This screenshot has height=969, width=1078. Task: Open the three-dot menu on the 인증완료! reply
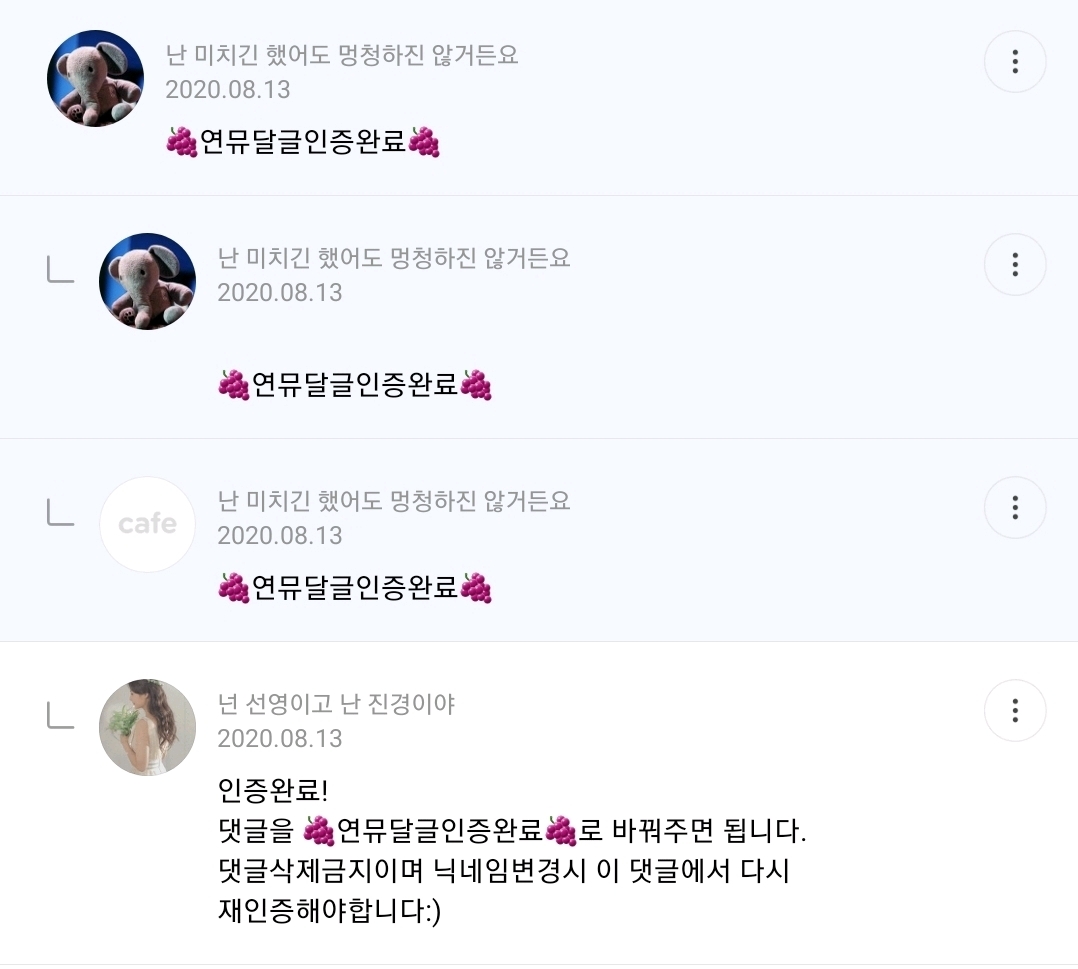[1015, 711]
